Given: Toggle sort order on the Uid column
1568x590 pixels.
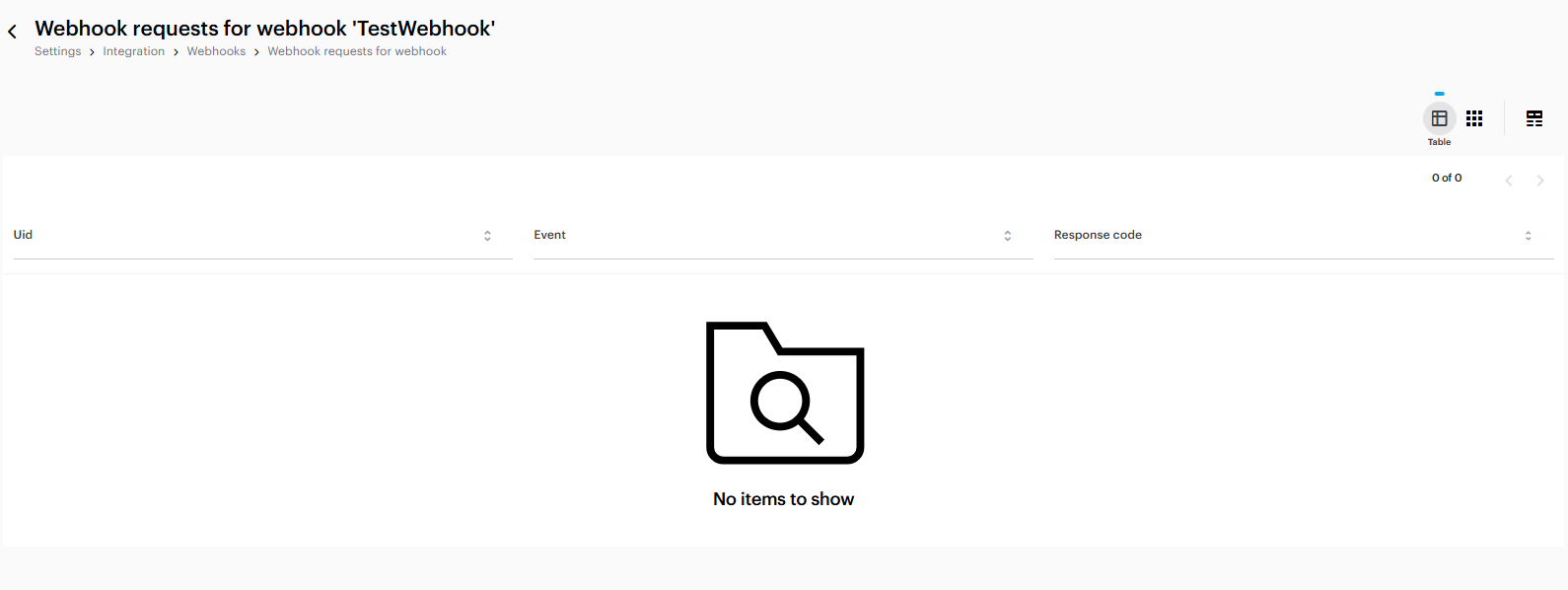Looking at the screenshot, I should point(487,236).
